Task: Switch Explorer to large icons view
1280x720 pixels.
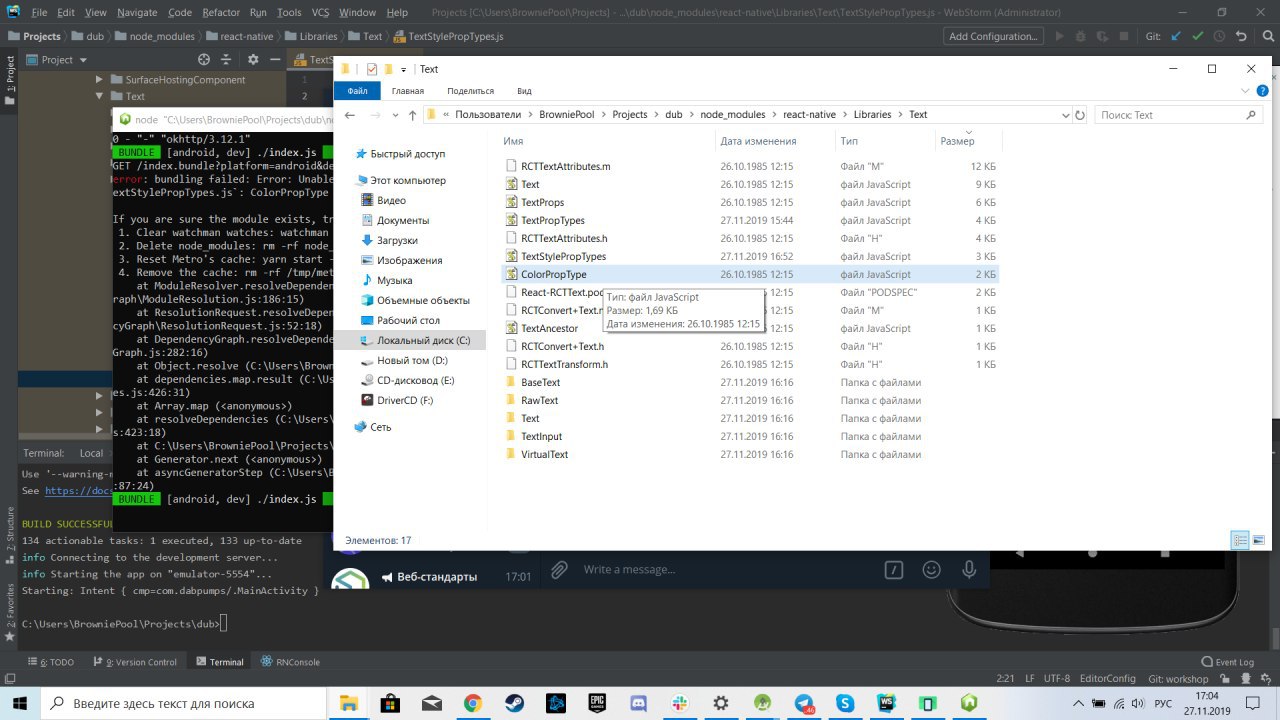Action: tap(1258, 540)
